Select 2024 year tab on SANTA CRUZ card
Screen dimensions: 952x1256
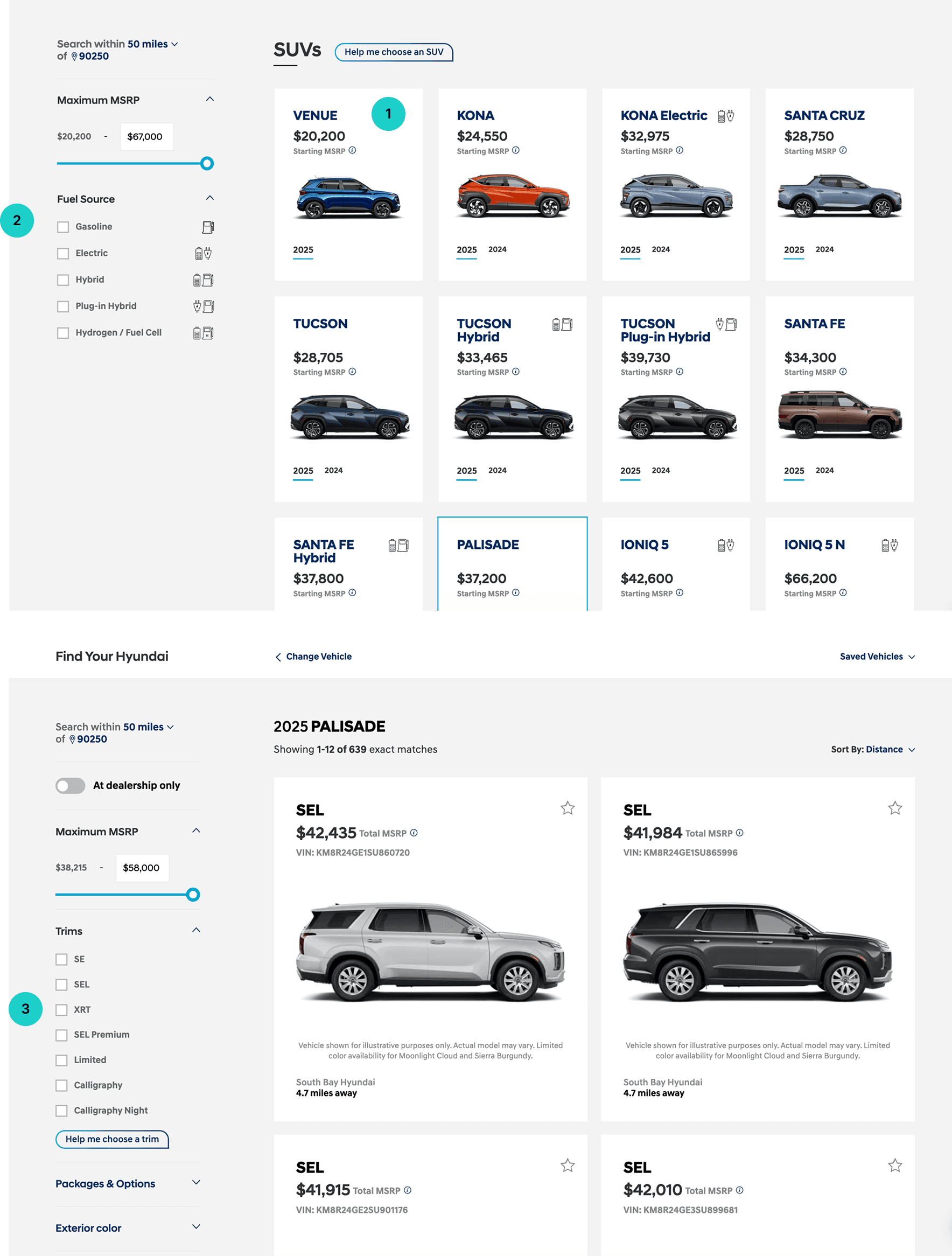825,249
